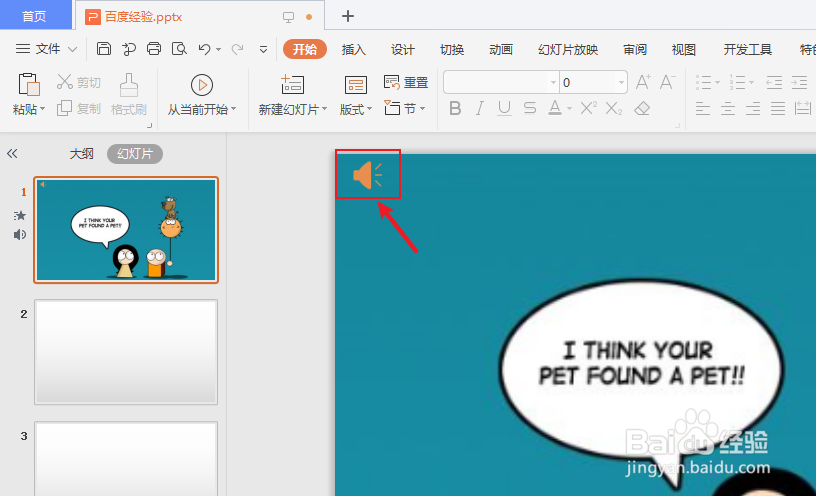Click the justify alignment icon
Screen dimensions: 816x496
pyautogui.click(x=778, y=109)
